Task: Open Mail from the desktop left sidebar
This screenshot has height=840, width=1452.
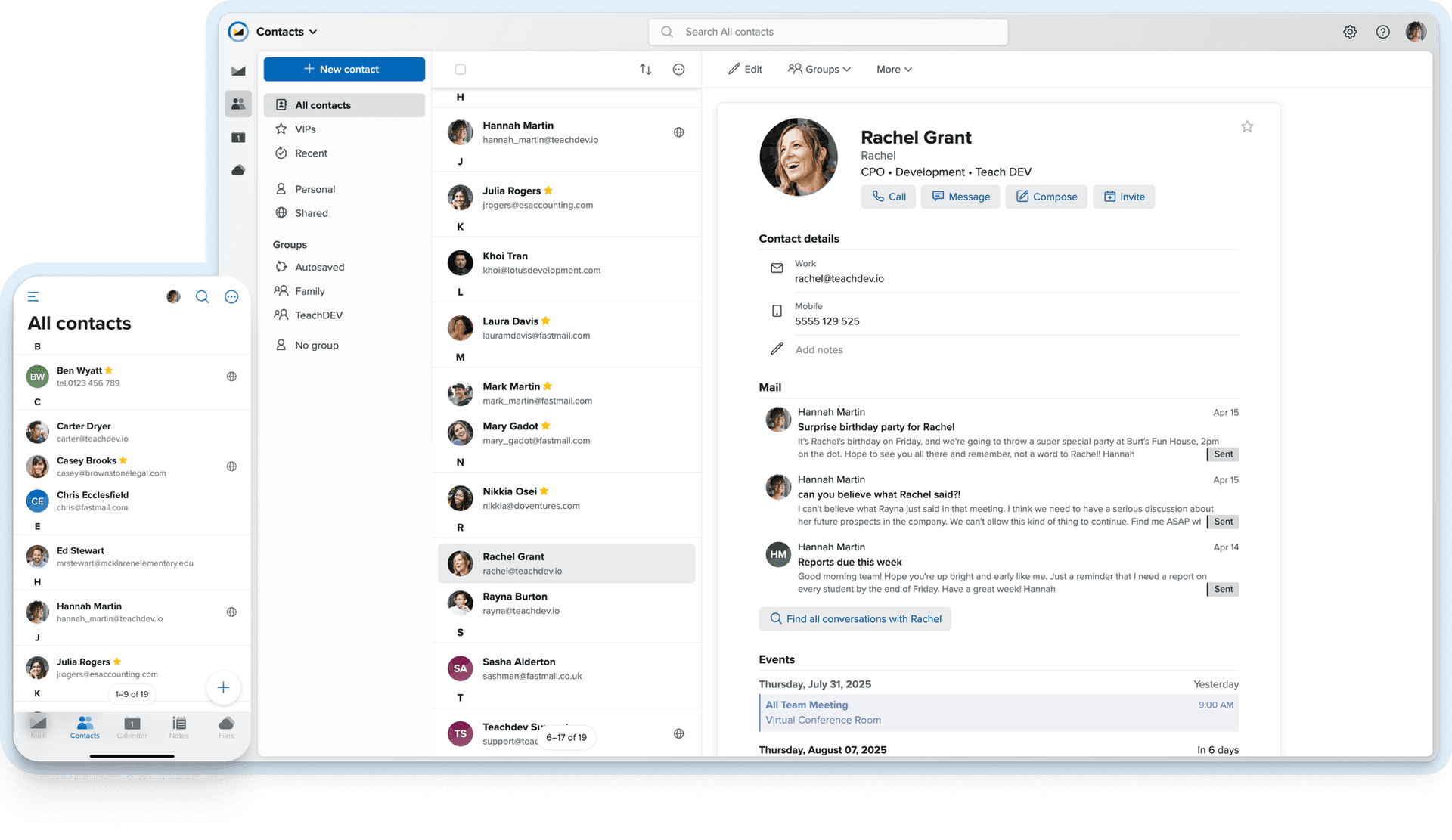Action: 238,70
